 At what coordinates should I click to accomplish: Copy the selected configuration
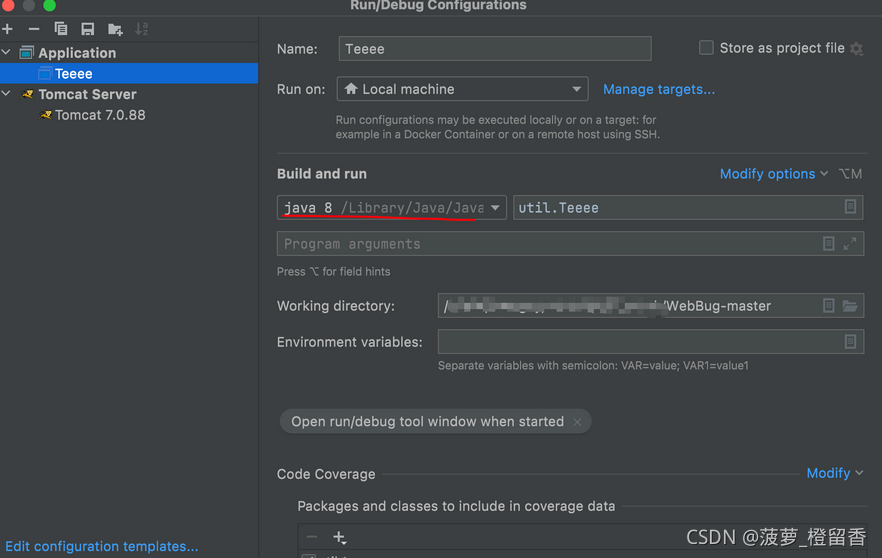pyautogui.click(x=61, y=29)
